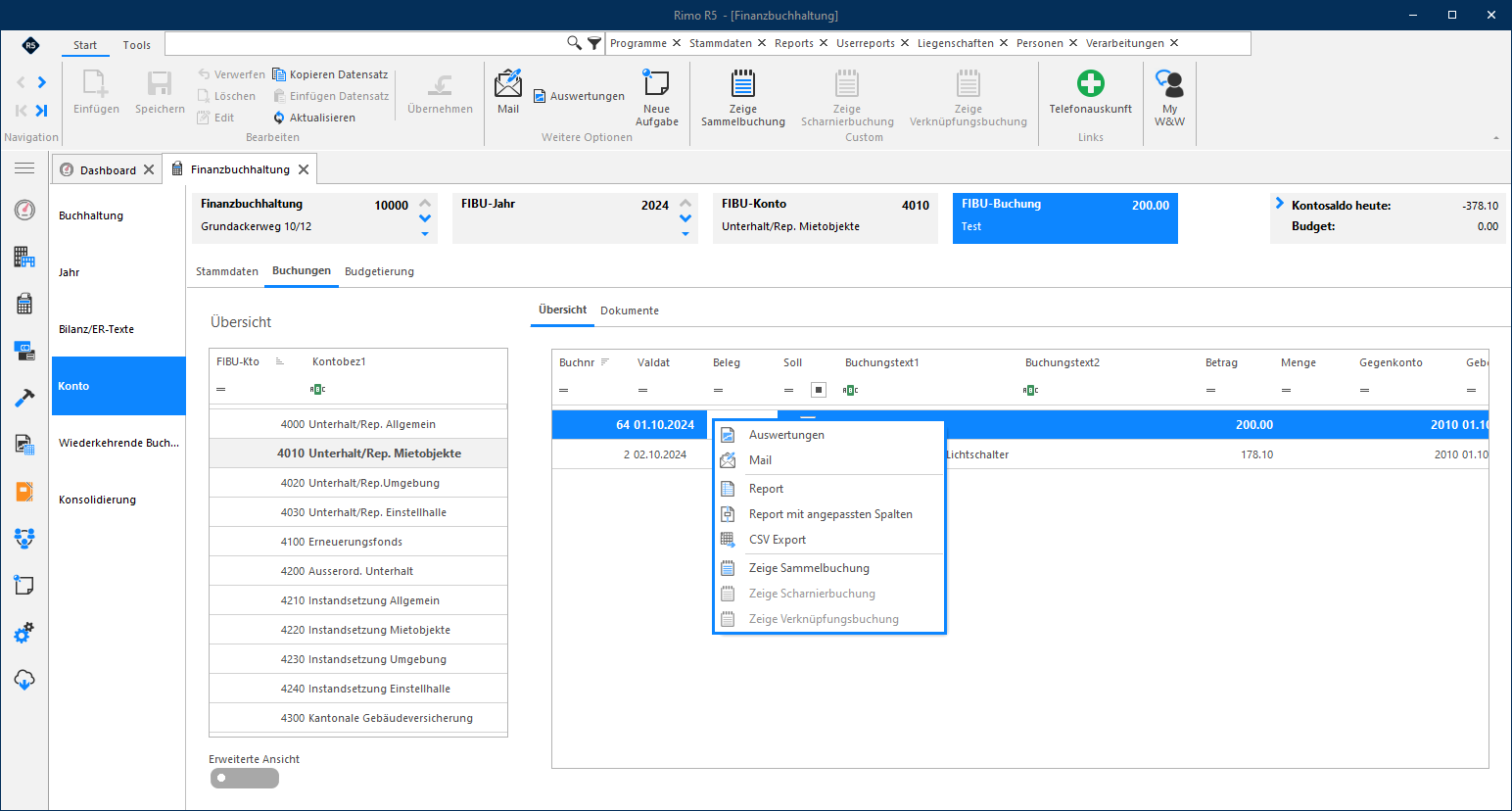1512x811 pixels.
Task: Open the cloud download icon in sidebar
Action: coord(24,680)
